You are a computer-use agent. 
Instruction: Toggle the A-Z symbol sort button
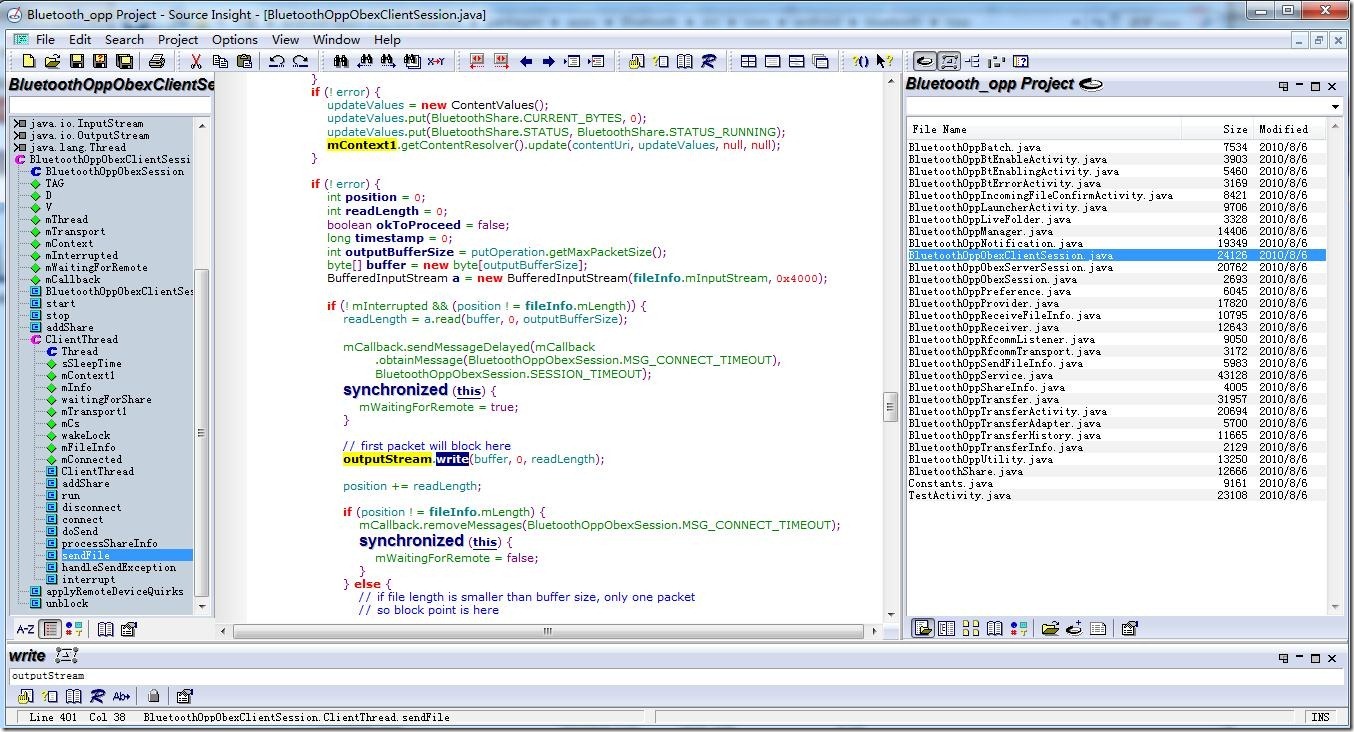click(25, 629)
